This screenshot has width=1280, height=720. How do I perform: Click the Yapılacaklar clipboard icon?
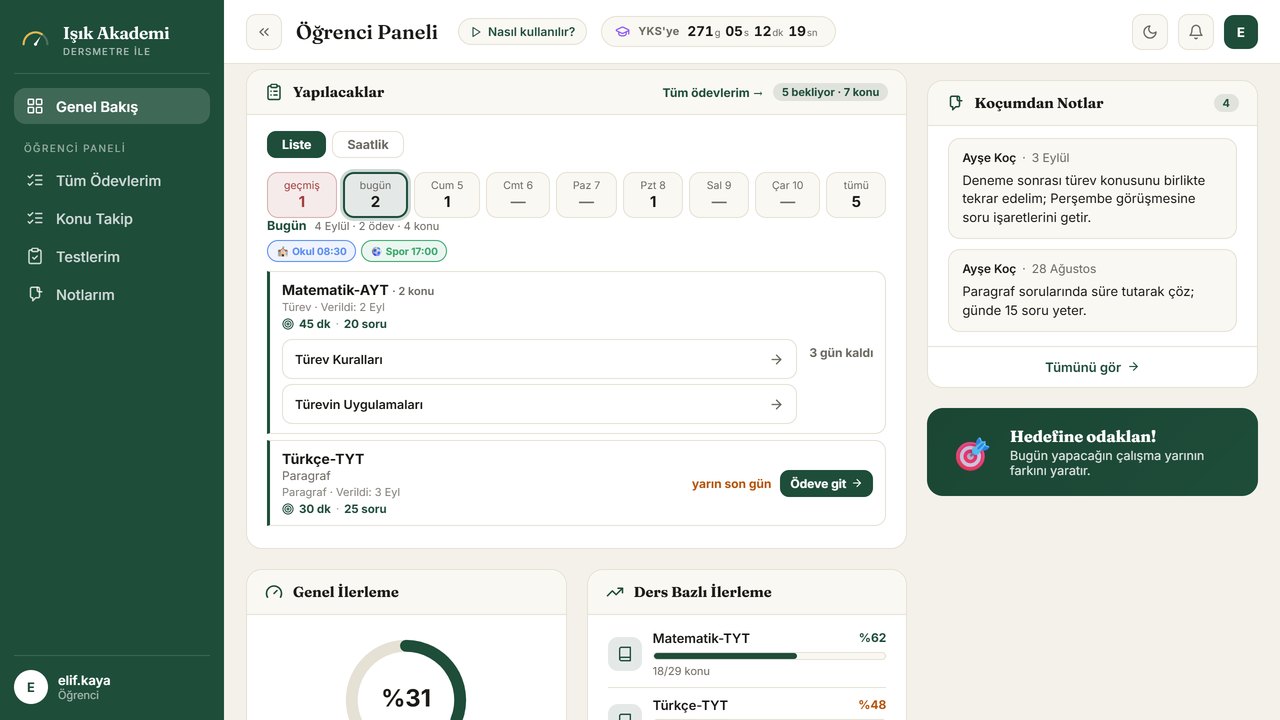click(274, 92)
